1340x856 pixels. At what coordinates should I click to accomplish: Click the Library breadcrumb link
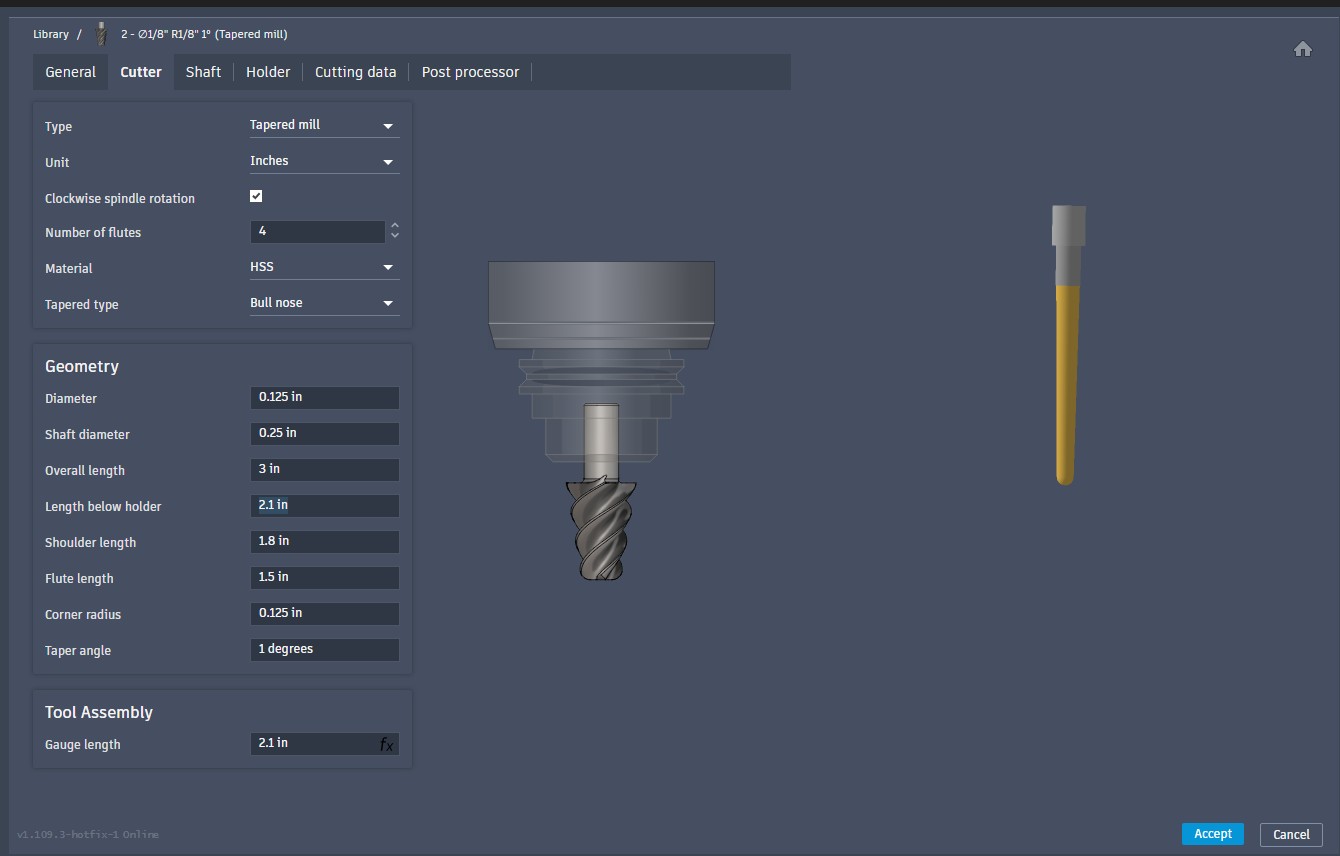point(51,34)
